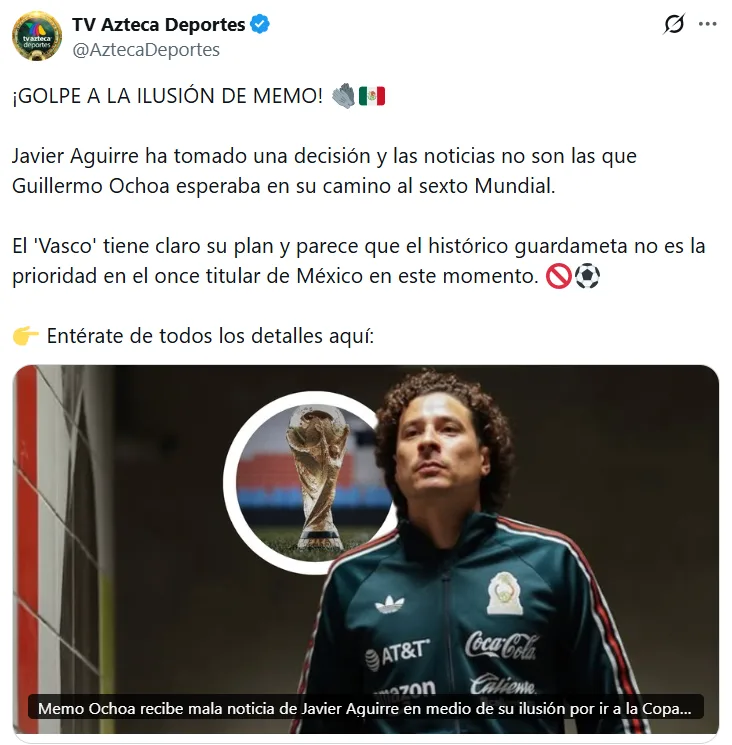This screenshot has width=732, height=745.
Task: Click the World Cup trophy circular inset
Action: coord(310,483)
